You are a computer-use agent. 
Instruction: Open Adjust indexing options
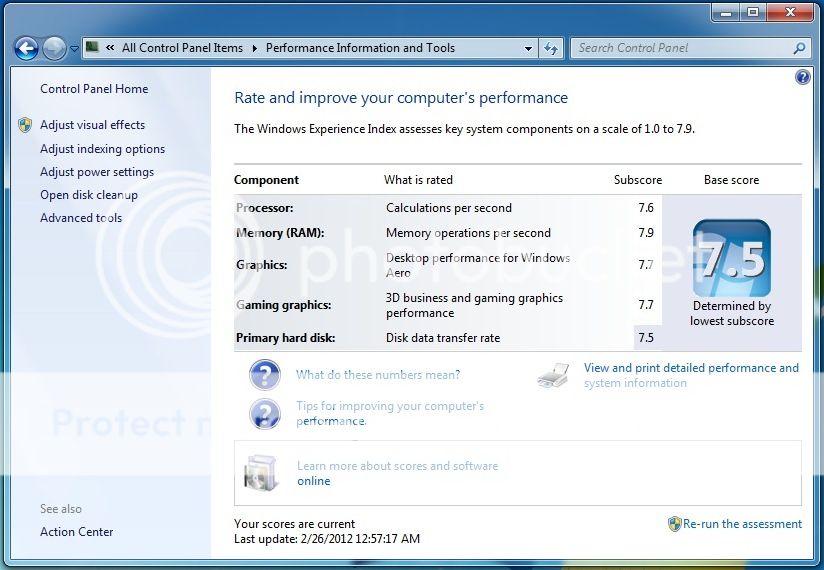pos(102,149)
